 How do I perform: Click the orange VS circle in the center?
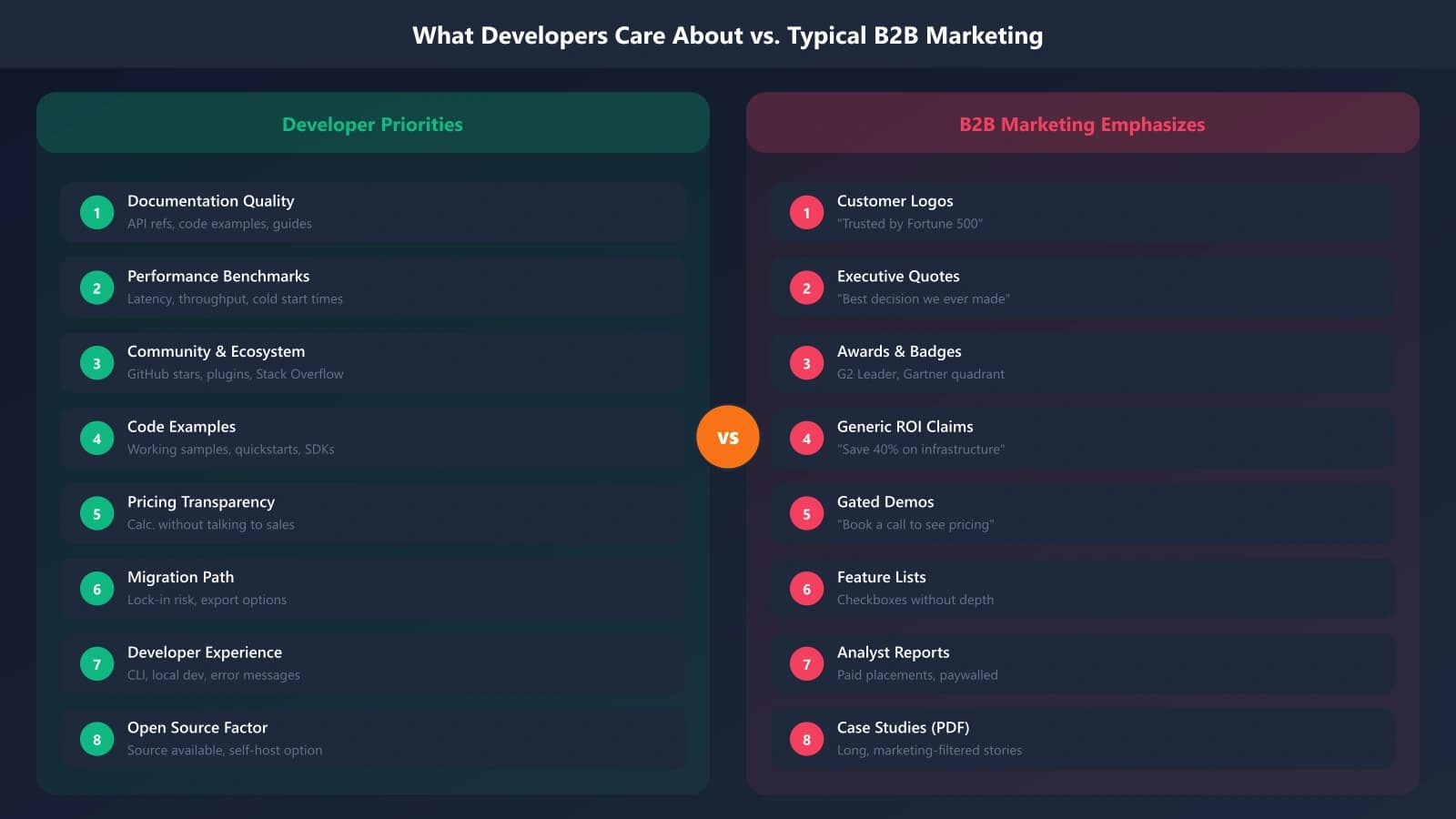pos(728,437)
